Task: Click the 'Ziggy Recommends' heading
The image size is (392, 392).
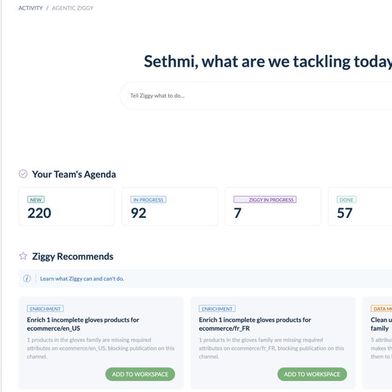Action: click(x=73, y=256)
